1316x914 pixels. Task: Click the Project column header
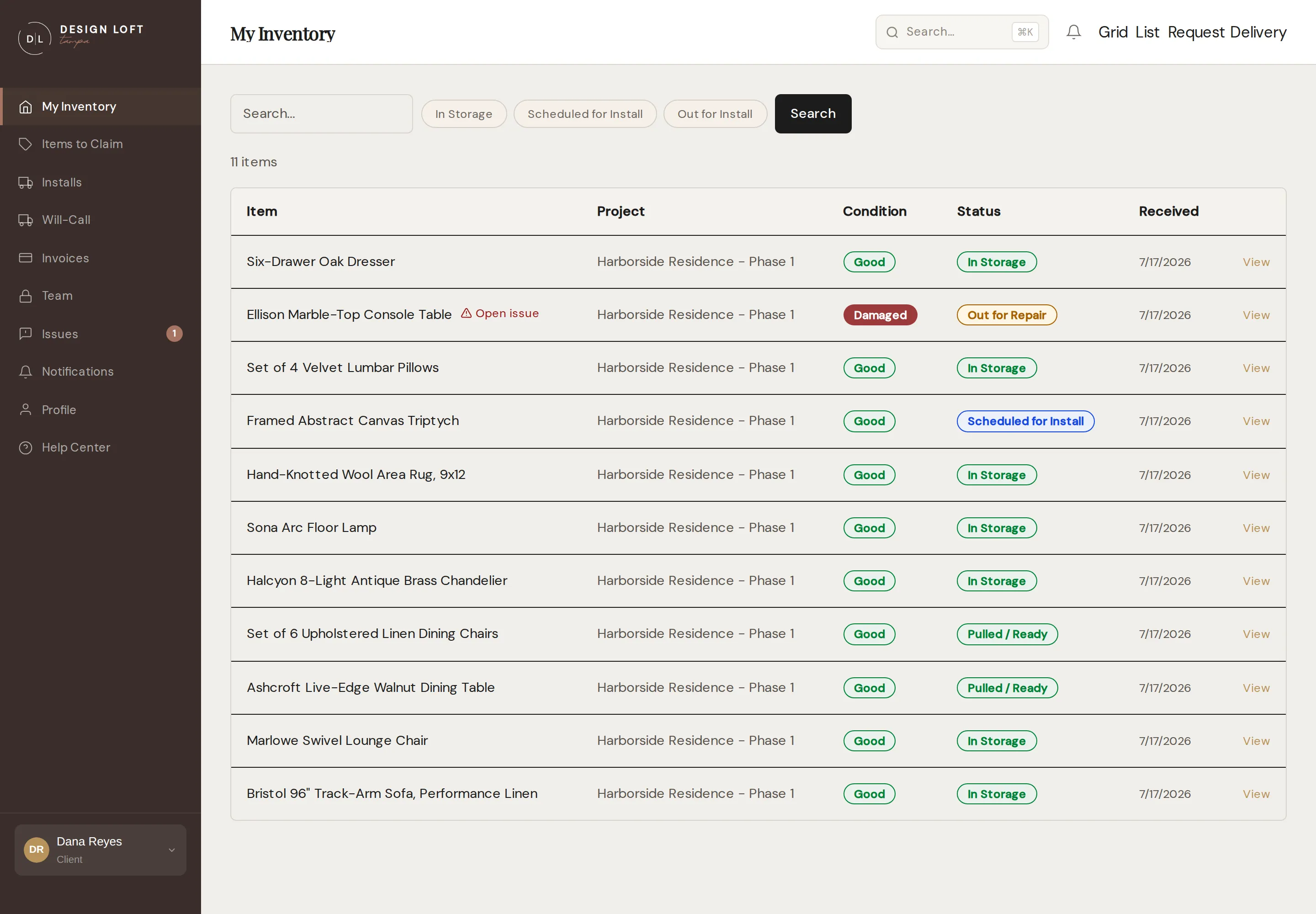[620, 211]
